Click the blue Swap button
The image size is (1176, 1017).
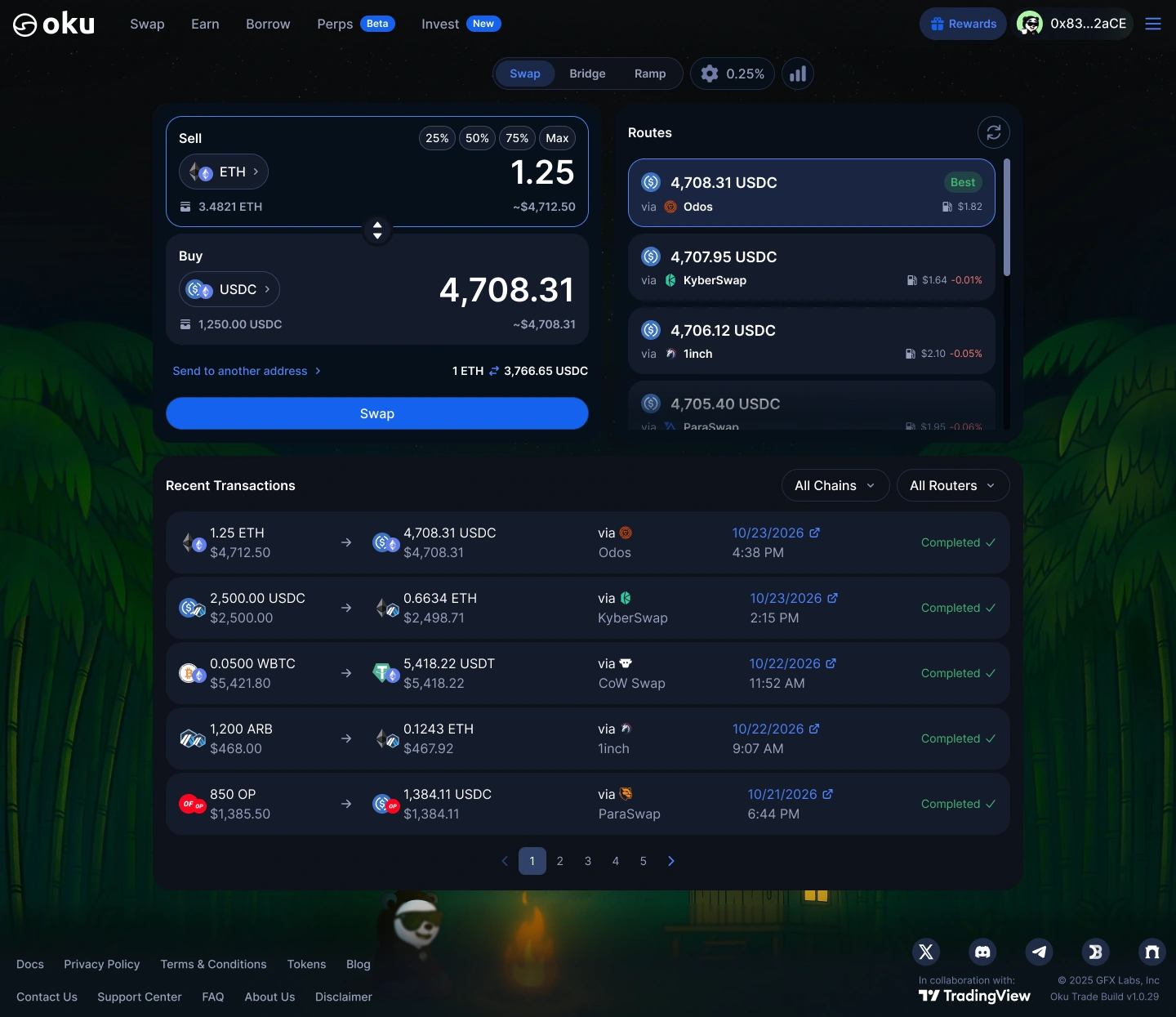(377, 413)
